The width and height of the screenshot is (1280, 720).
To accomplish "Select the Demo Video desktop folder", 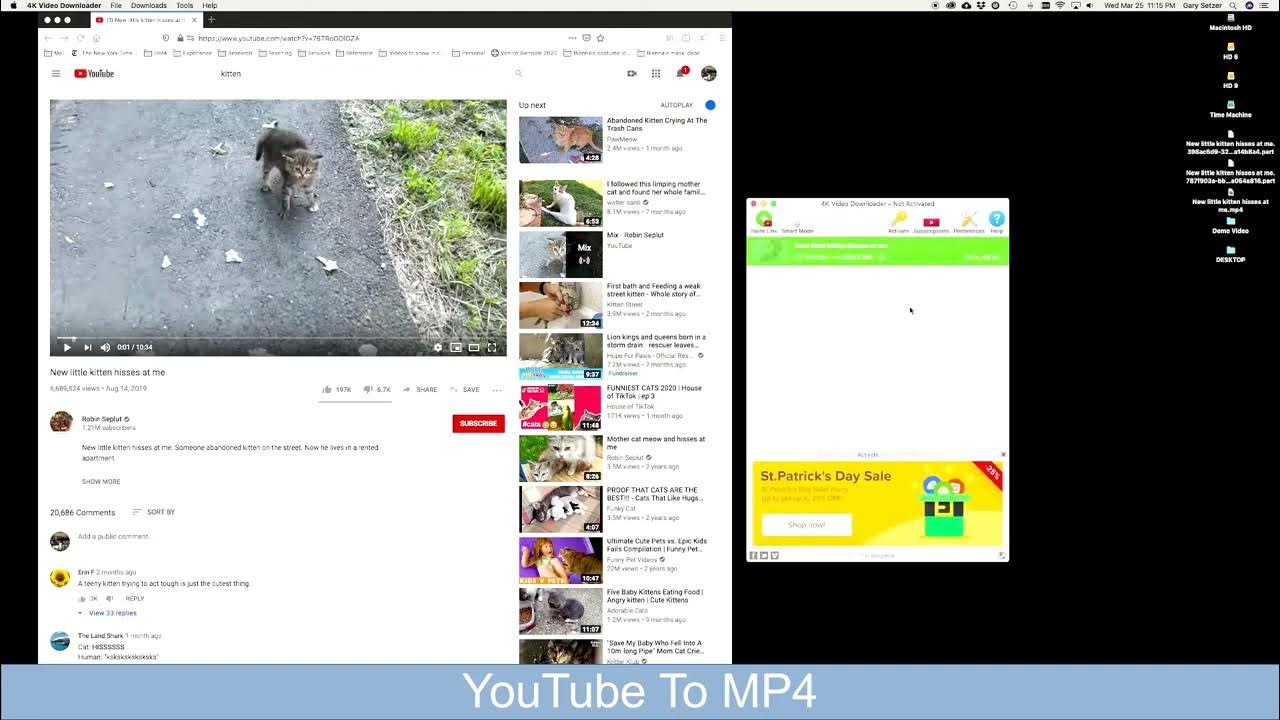I will pyautogui.click(x=1230, y=225).
